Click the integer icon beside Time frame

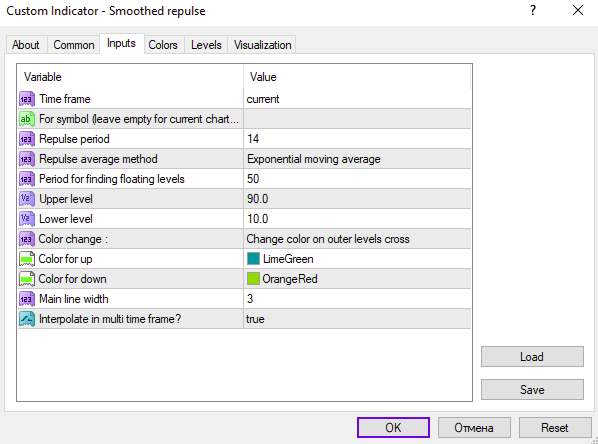(x=27, y=99)
